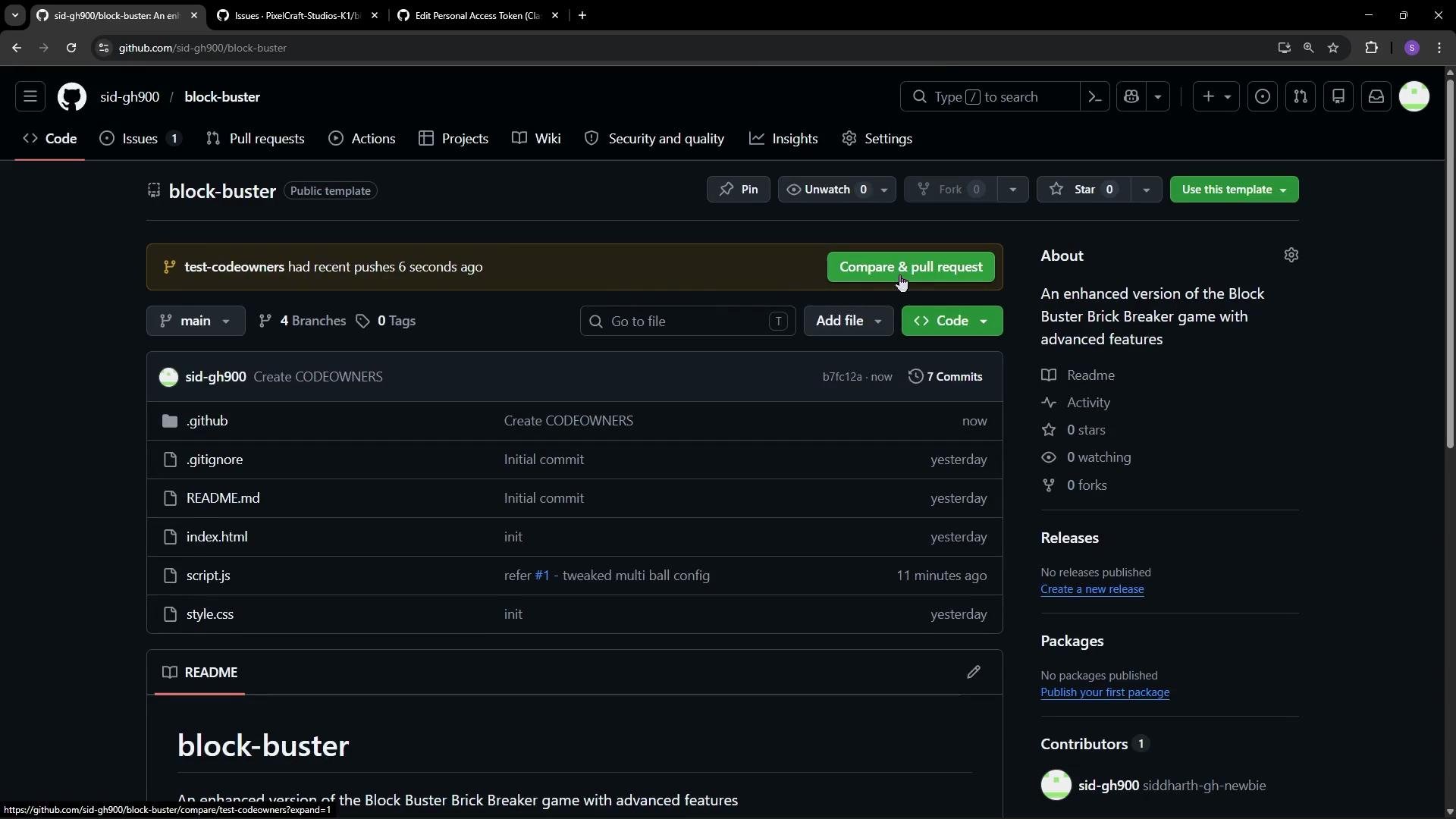The width and height of the screenshot is (1456, 819).
Task: Switch to the Actions tab
Action: point(362,139)
